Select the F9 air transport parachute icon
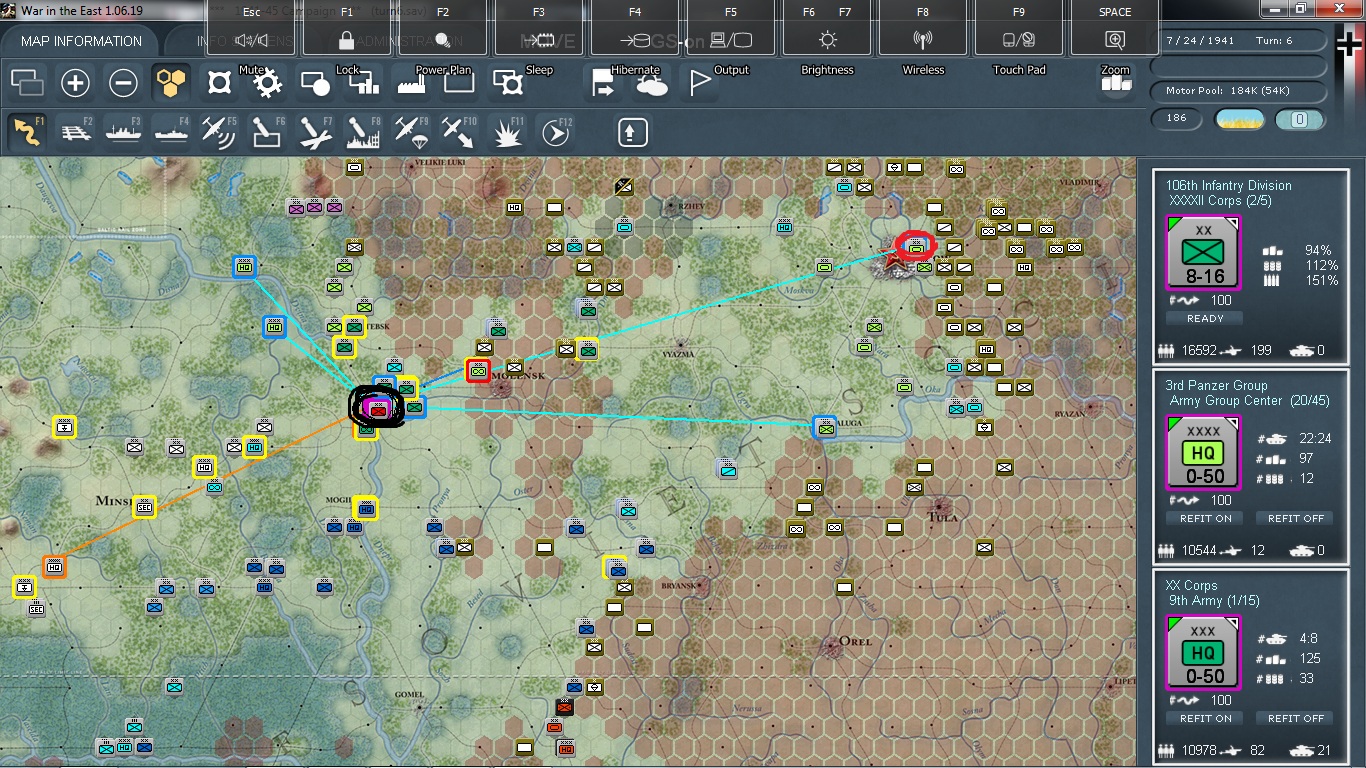Viewport: 1366px width, 768px height. click(411, 132)
